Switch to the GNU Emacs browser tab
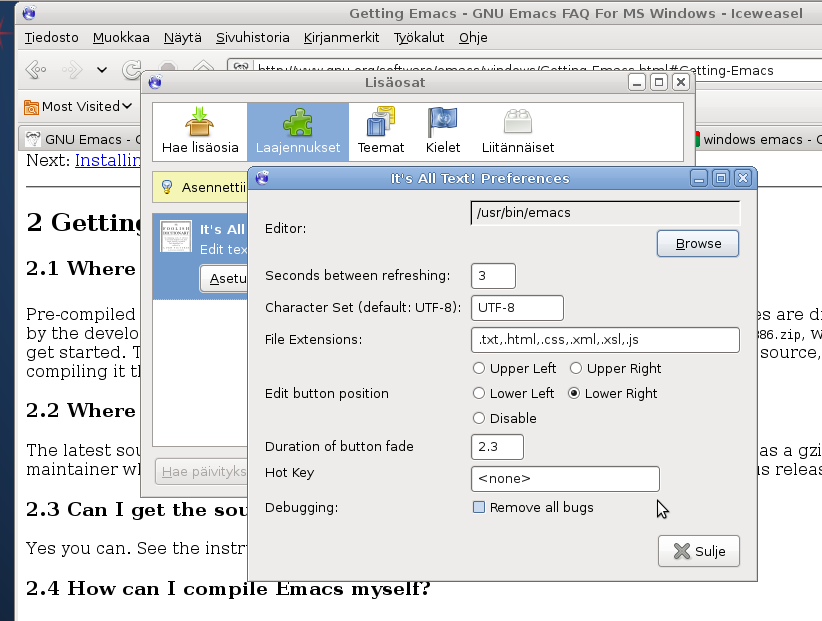This screenshot has width=822, height=621. tap(80, 139)
